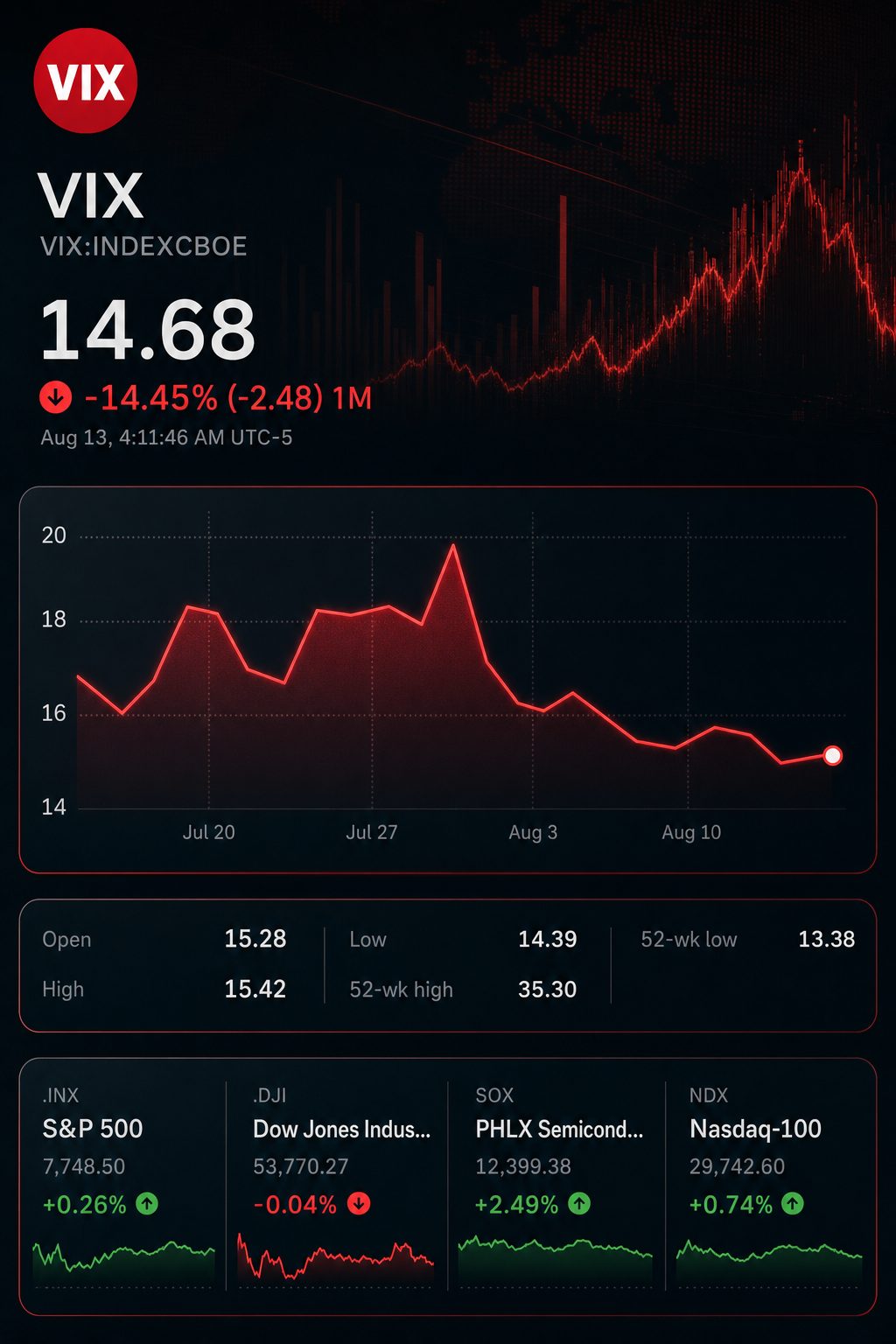Click the NDX ticker symbol
Image resolution: width=896 pixels, height=1344 pixels.
pos(709,1095)
